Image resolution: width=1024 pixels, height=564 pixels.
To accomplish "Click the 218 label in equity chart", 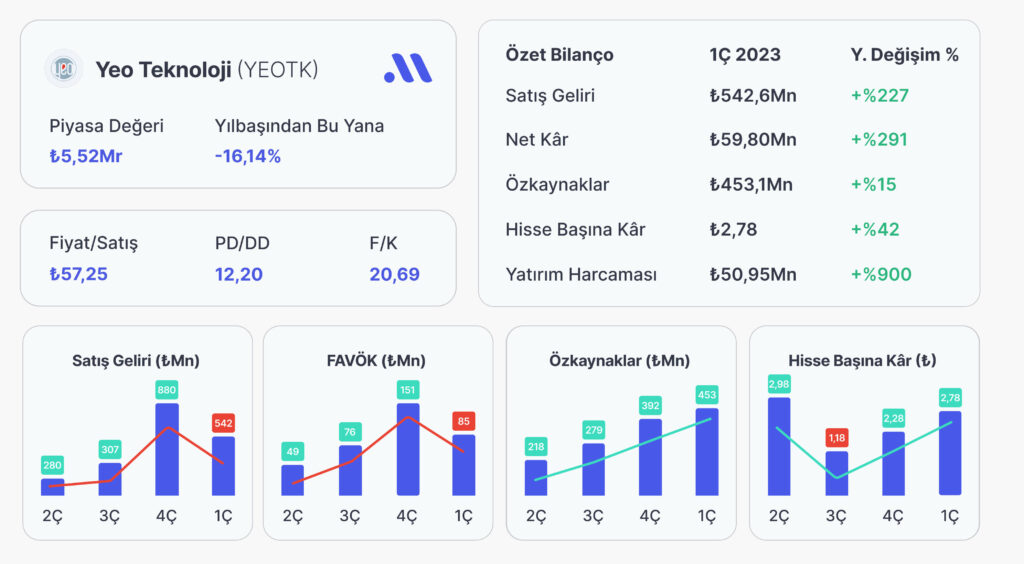I will pyautogui.click(x=536, y=446).
